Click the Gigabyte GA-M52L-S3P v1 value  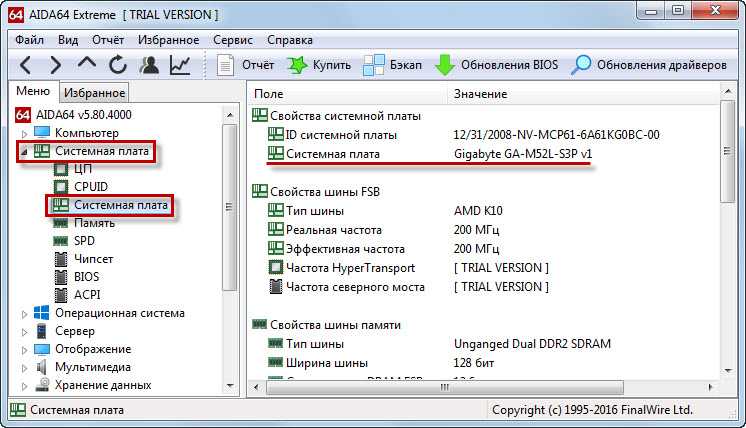[523, 154]
